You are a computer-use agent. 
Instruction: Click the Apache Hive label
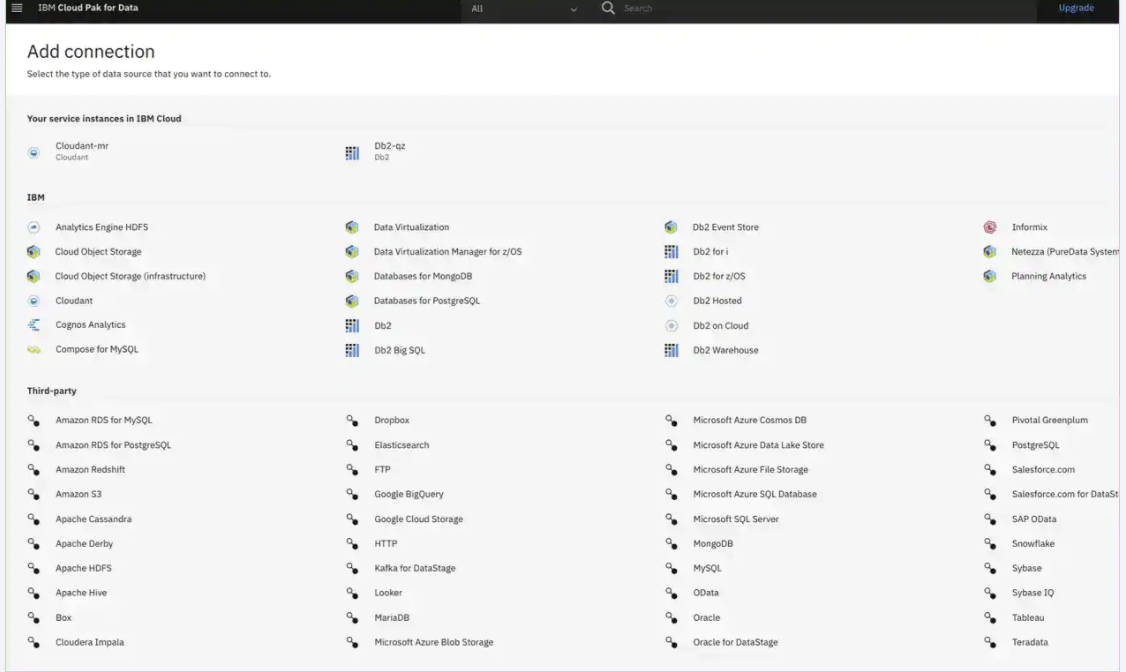81,593
